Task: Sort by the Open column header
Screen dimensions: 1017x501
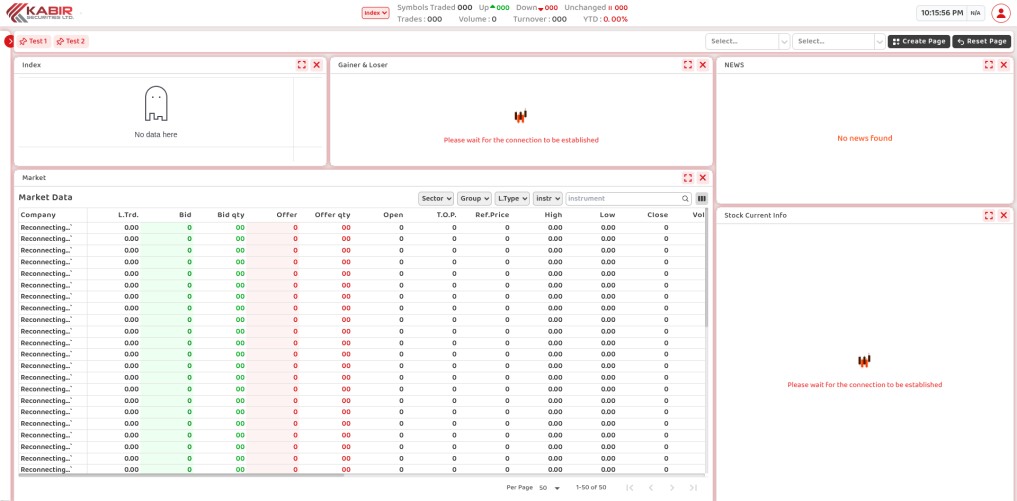Action: [393, 215]
